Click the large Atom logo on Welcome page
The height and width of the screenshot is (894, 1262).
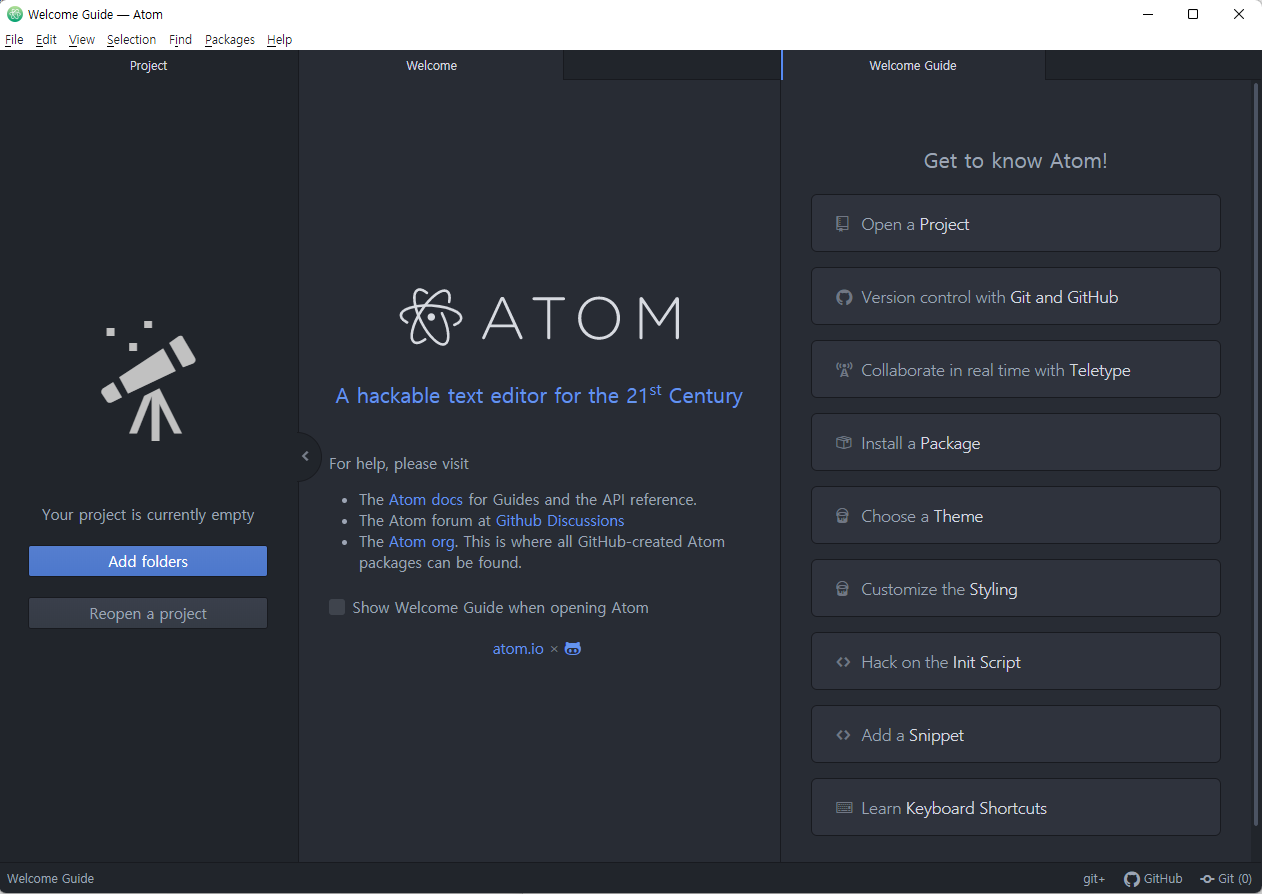[x=539, y=316]
